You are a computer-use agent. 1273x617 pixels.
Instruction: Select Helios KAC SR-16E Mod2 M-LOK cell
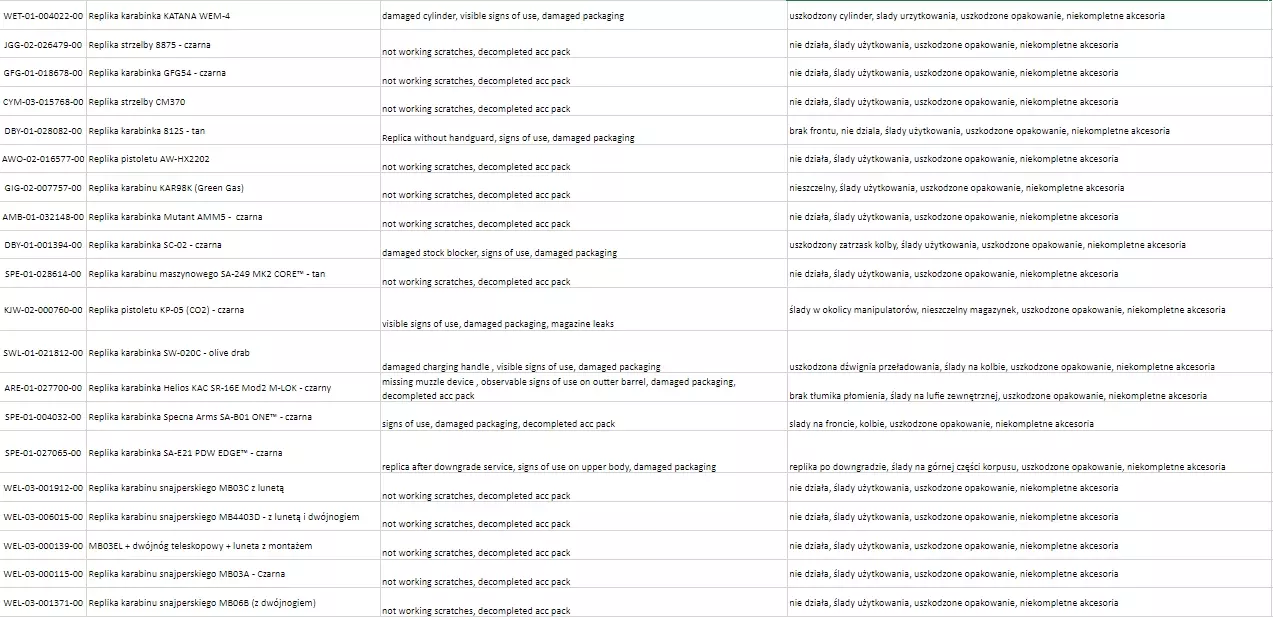(209, 388)
